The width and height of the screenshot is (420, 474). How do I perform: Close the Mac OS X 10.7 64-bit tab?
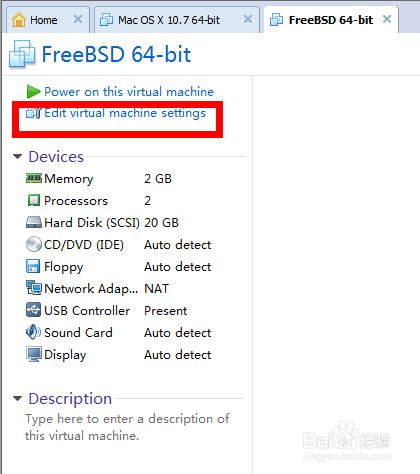[248, 19]
